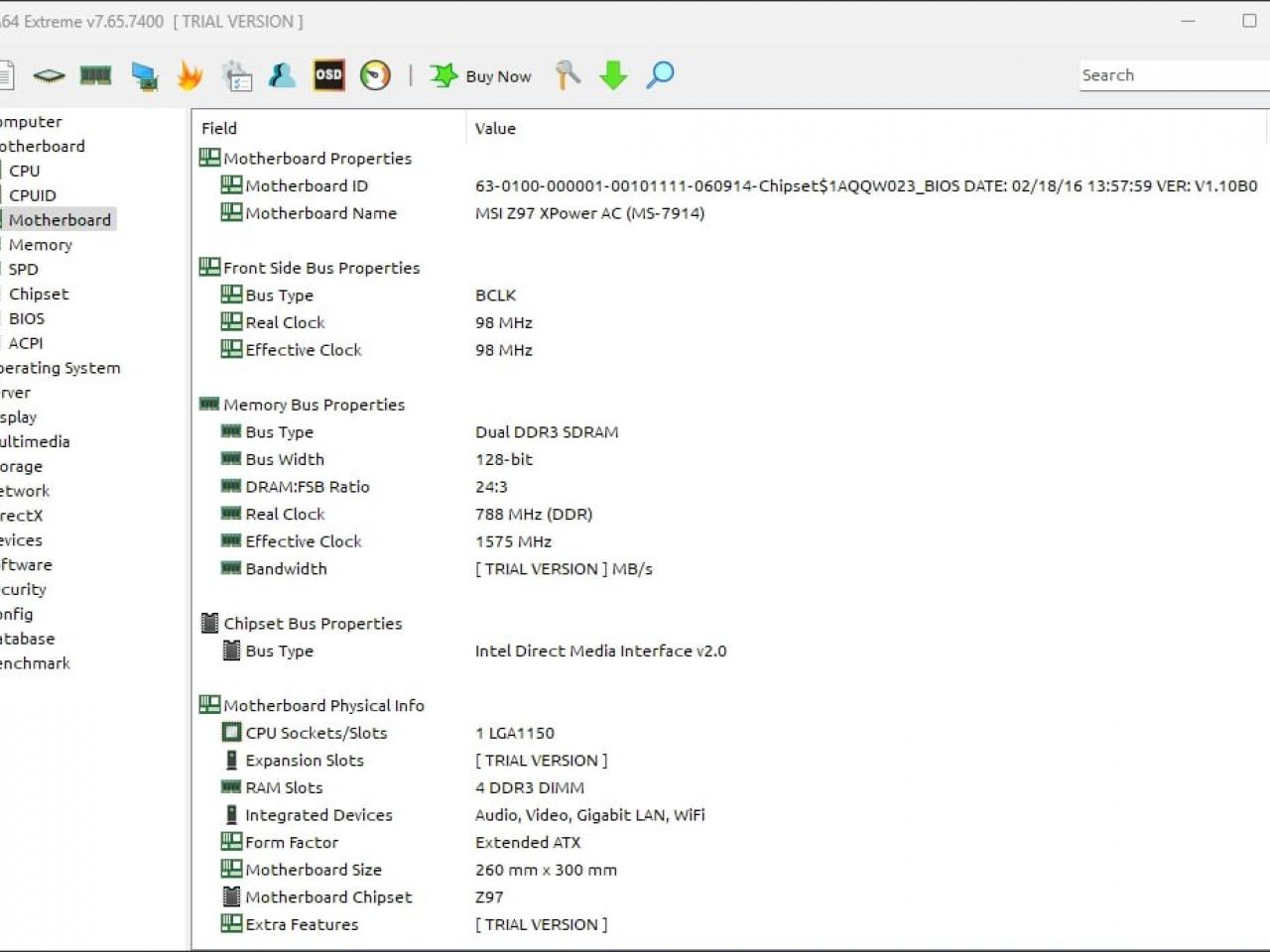1270x952 pixels.
Task: Select Multimedia category in sidebar tree
Action: [x=35, y=441]
